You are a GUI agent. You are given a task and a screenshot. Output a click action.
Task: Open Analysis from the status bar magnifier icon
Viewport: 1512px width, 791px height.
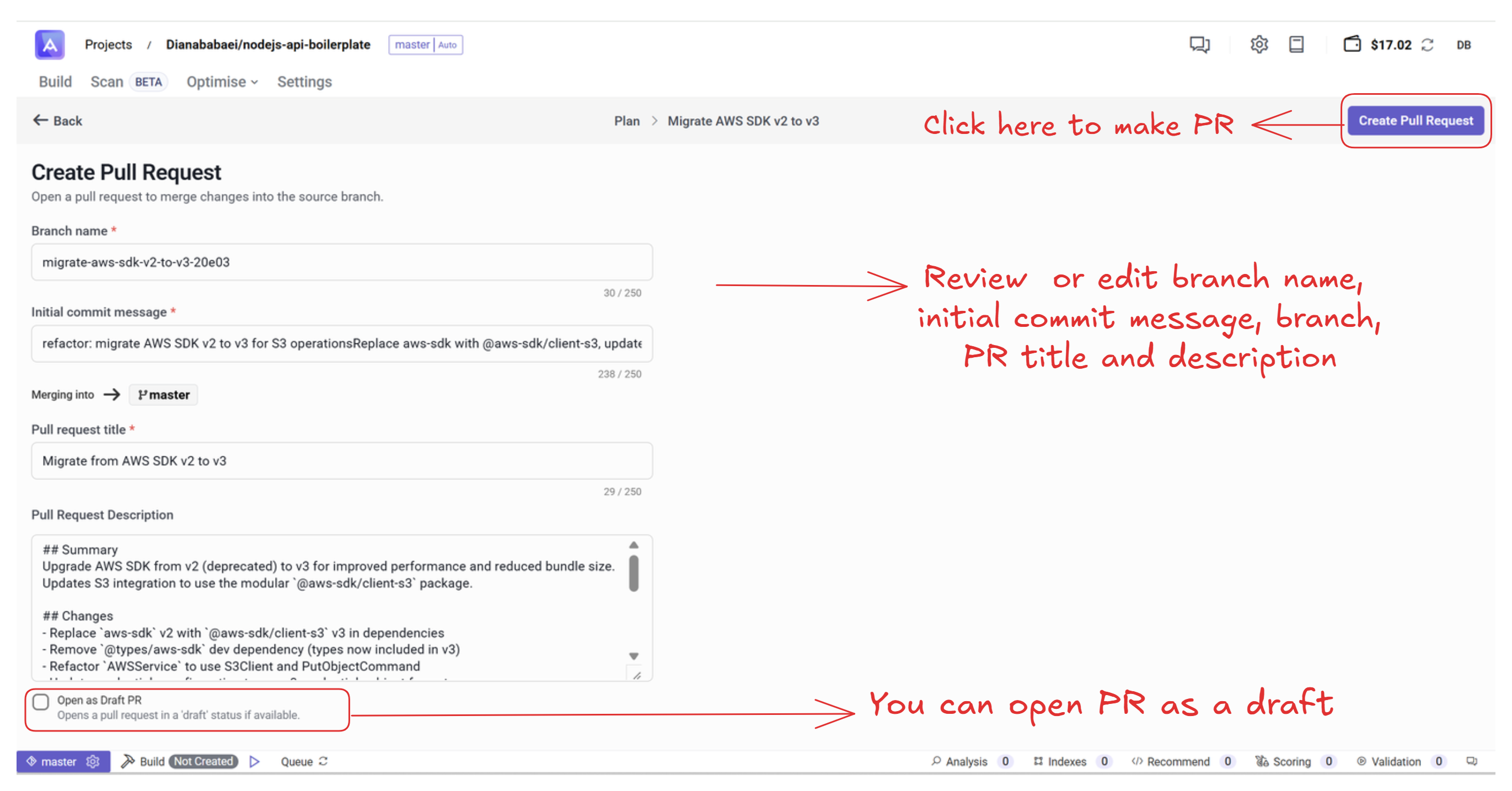pos(937,761)
